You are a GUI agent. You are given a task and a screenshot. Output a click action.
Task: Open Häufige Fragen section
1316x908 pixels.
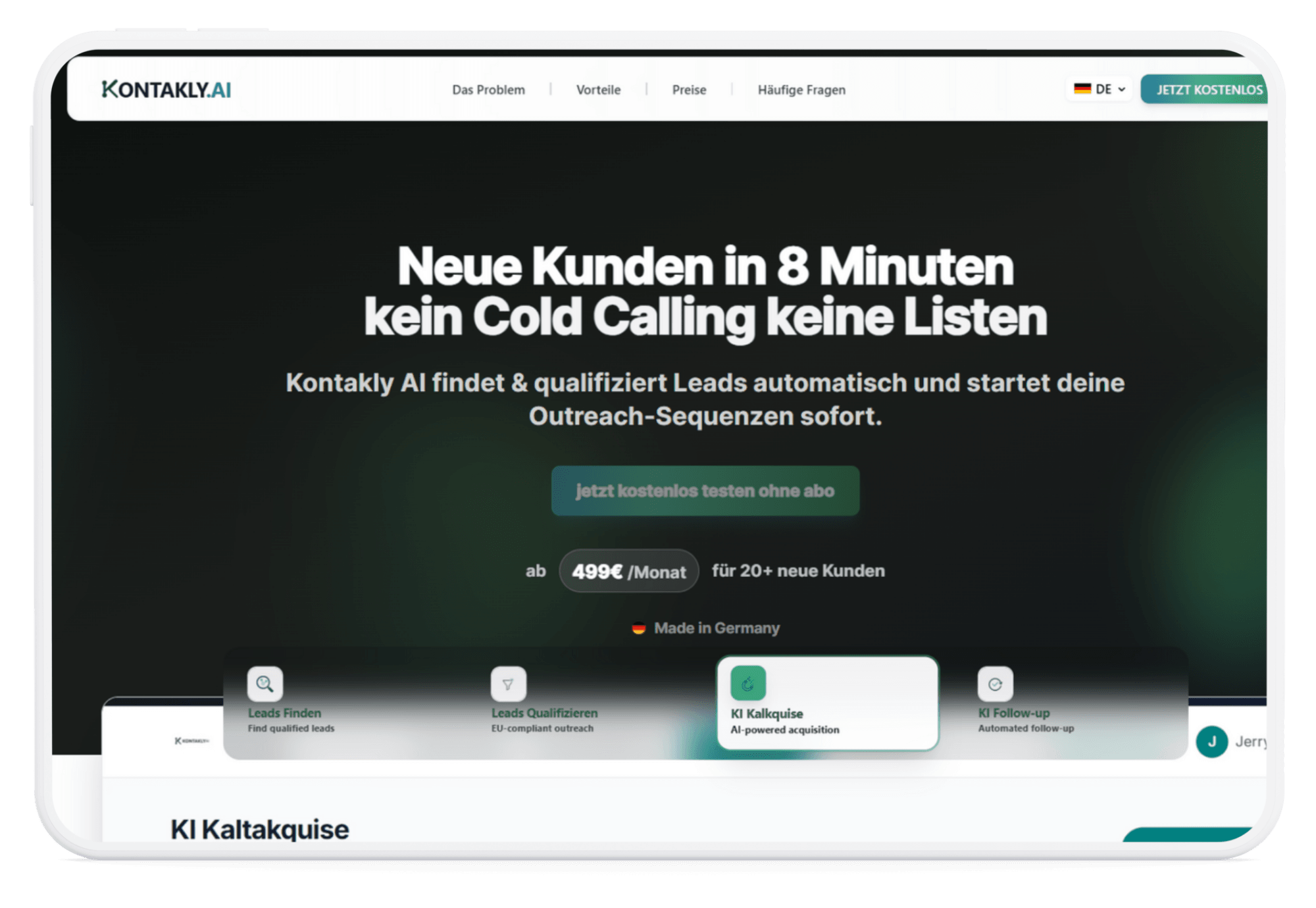click(x=801, y=89)
